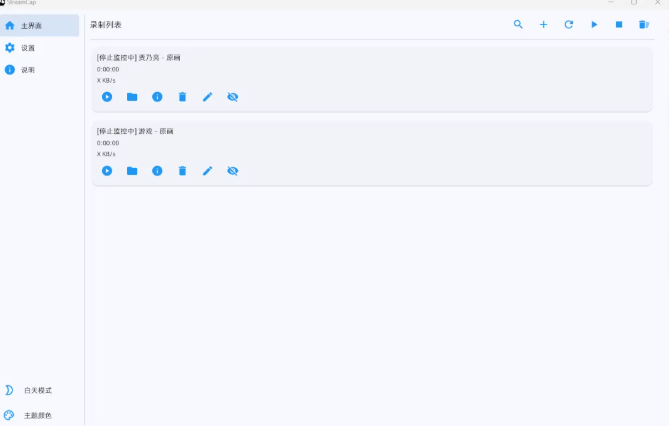
Task: Toggle monitoring eye icon on 贾乃亮 card
Action: point(233,97)
